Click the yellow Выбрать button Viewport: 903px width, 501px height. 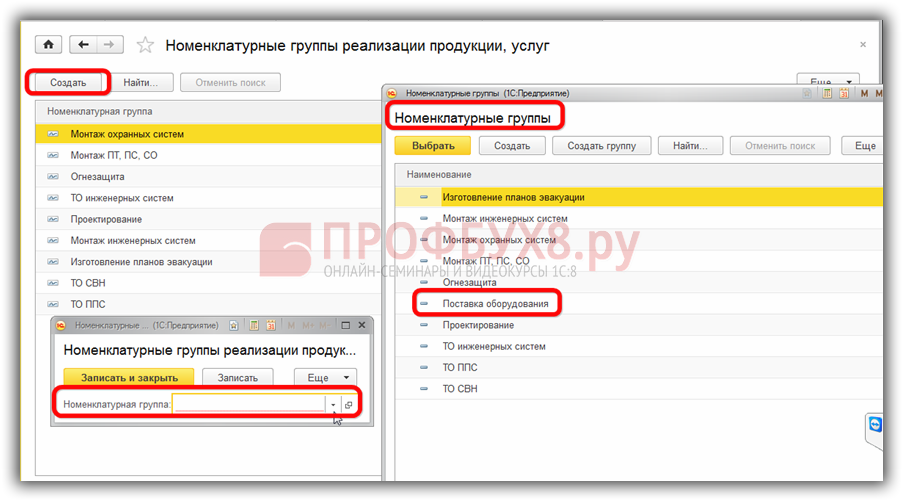tap(432, 146)
